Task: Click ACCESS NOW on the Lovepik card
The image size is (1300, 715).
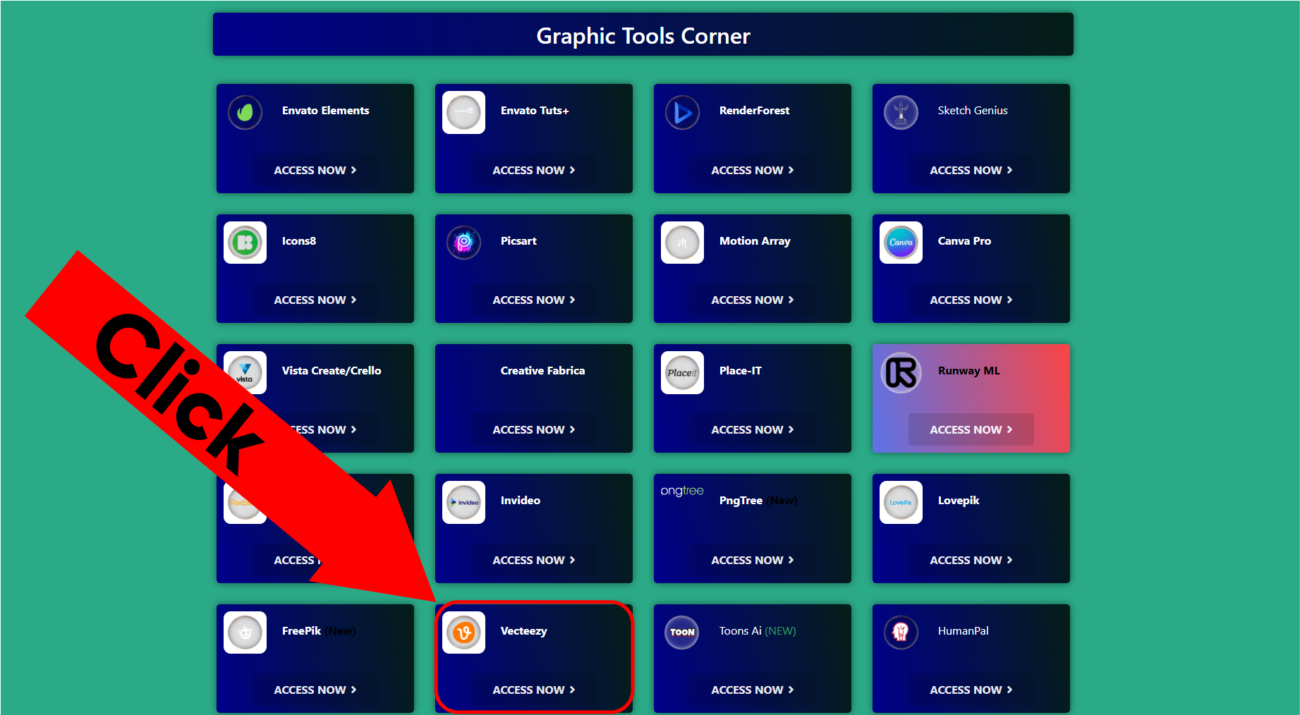Action: [971, 560]
